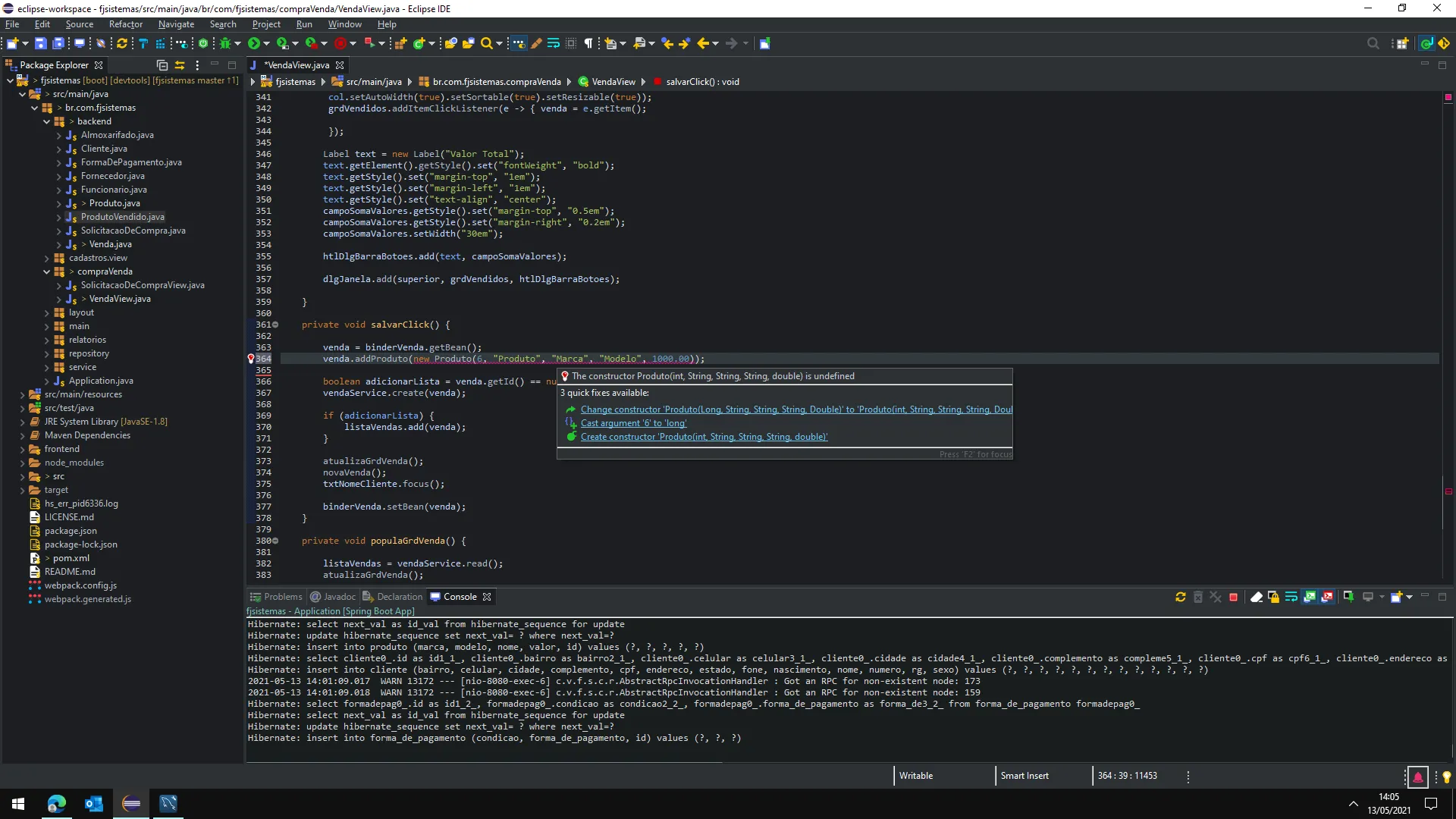Click the toolbar Search magnifier icon
1456x819 pixels.
(487, 43)
